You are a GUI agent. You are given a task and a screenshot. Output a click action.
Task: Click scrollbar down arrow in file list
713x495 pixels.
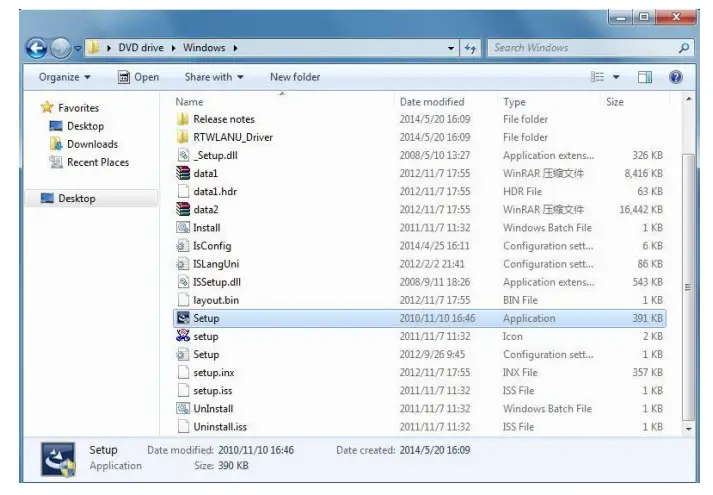(688, 429)
